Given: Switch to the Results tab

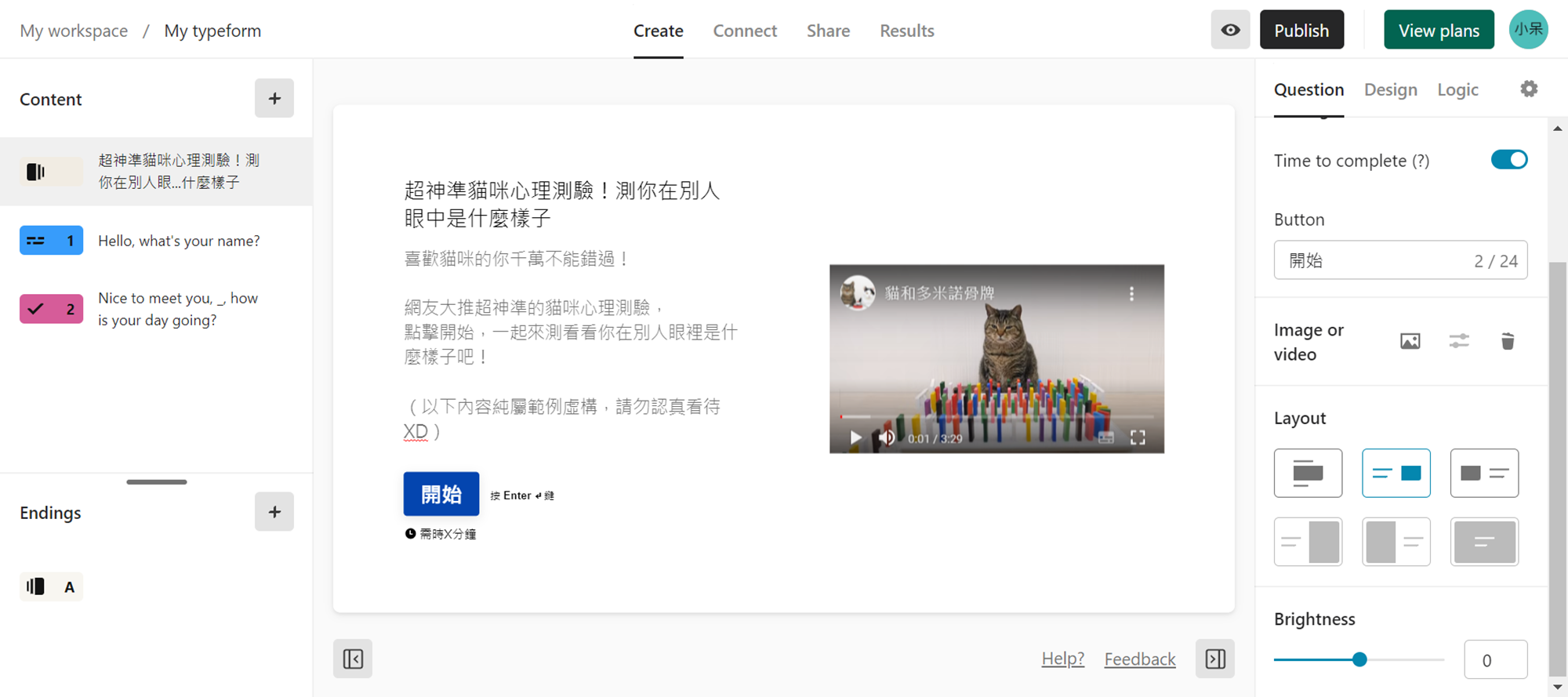Looking at the screenshot, I should 907,31.
